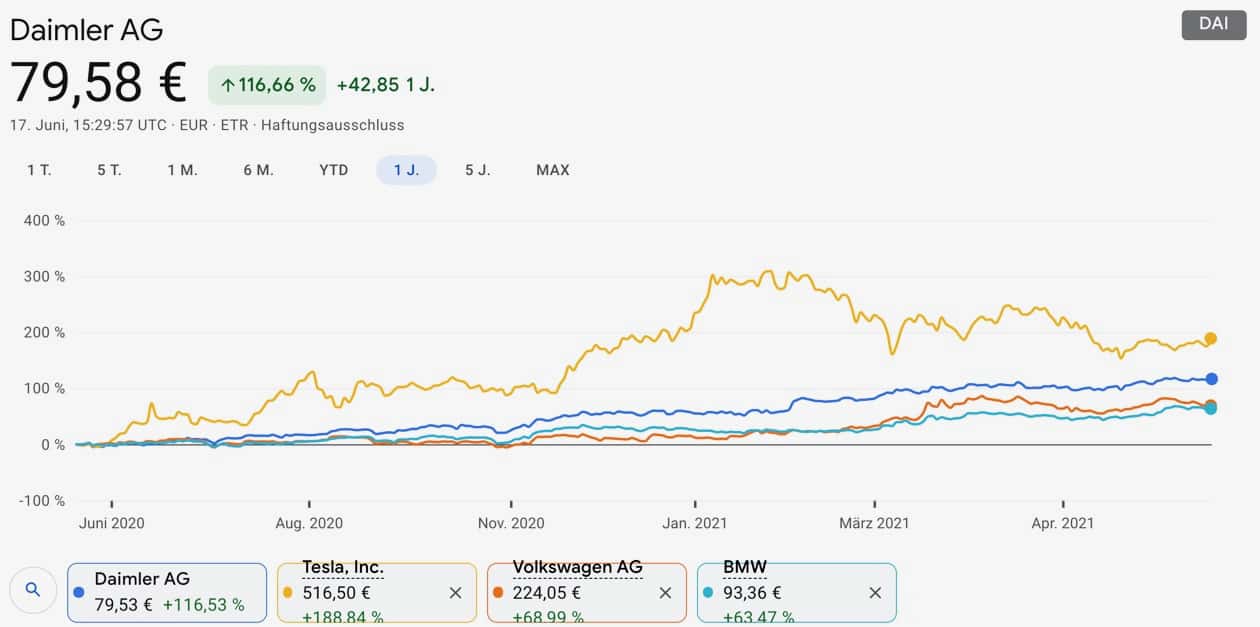Show the MAX time range
The width and height of the screenshot is (1260, 627).
point(553,170)
